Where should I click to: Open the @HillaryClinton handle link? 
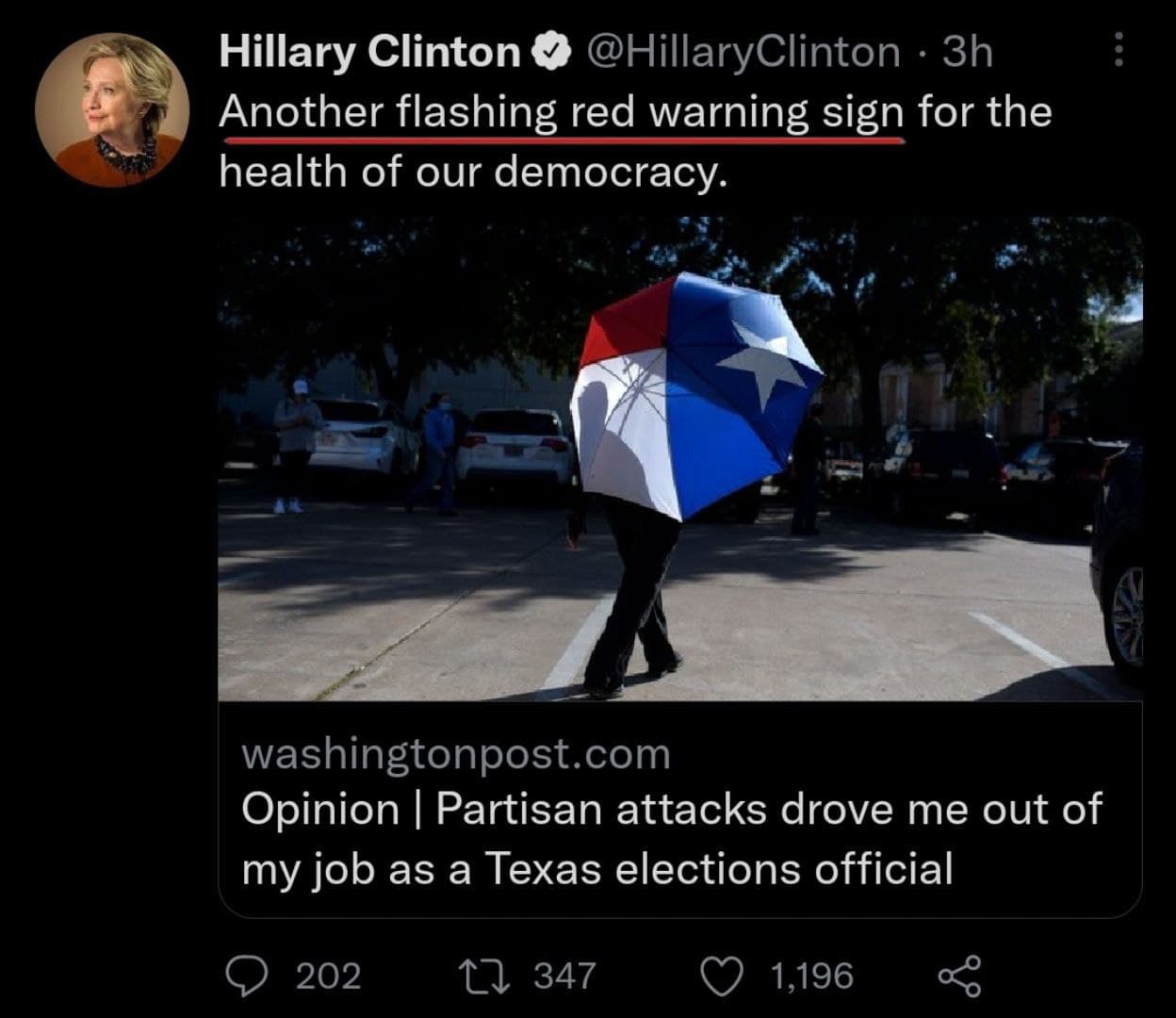tap(743, 53)
